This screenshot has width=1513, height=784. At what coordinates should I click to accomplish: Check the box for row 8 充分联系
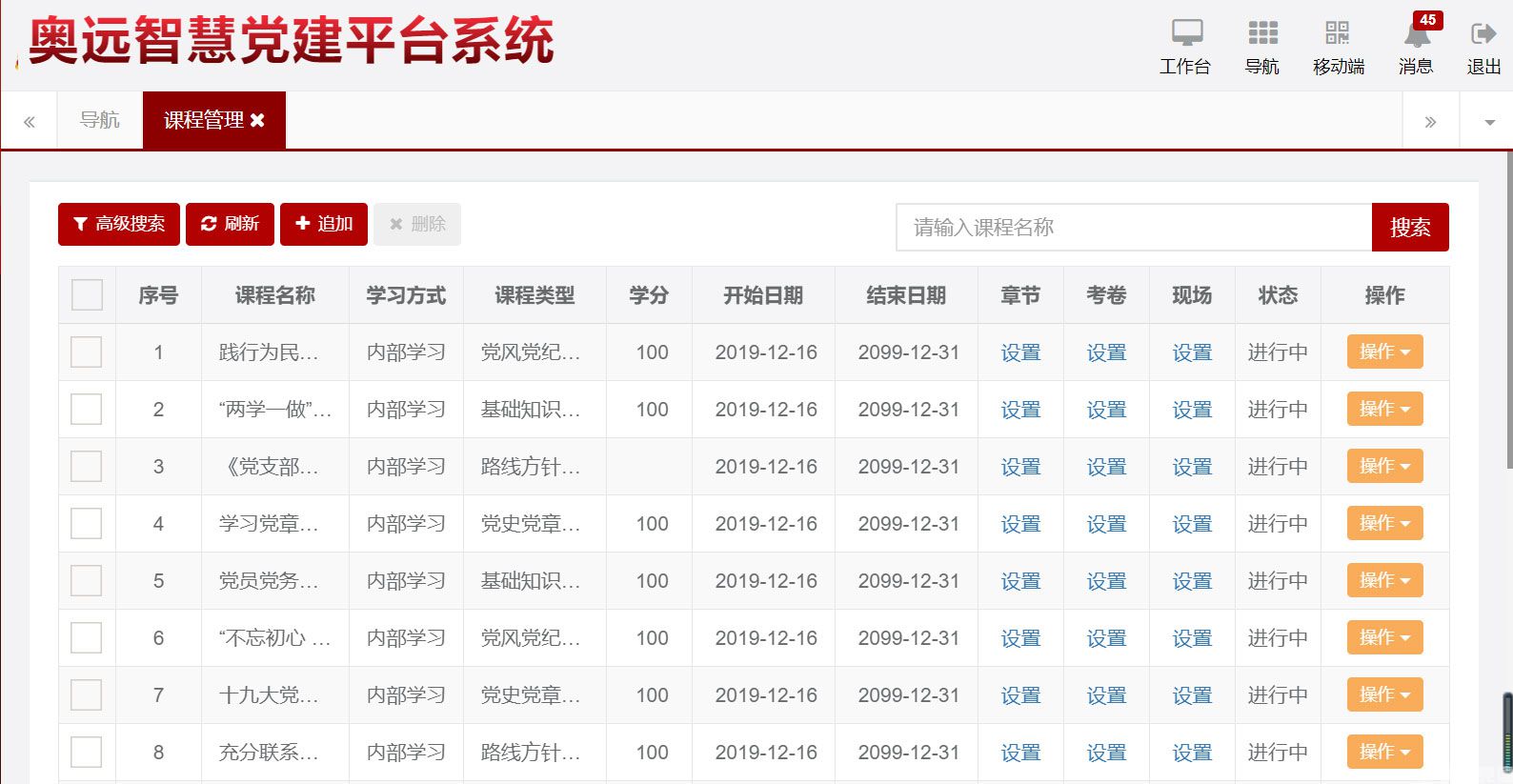(x=87, y=753)
